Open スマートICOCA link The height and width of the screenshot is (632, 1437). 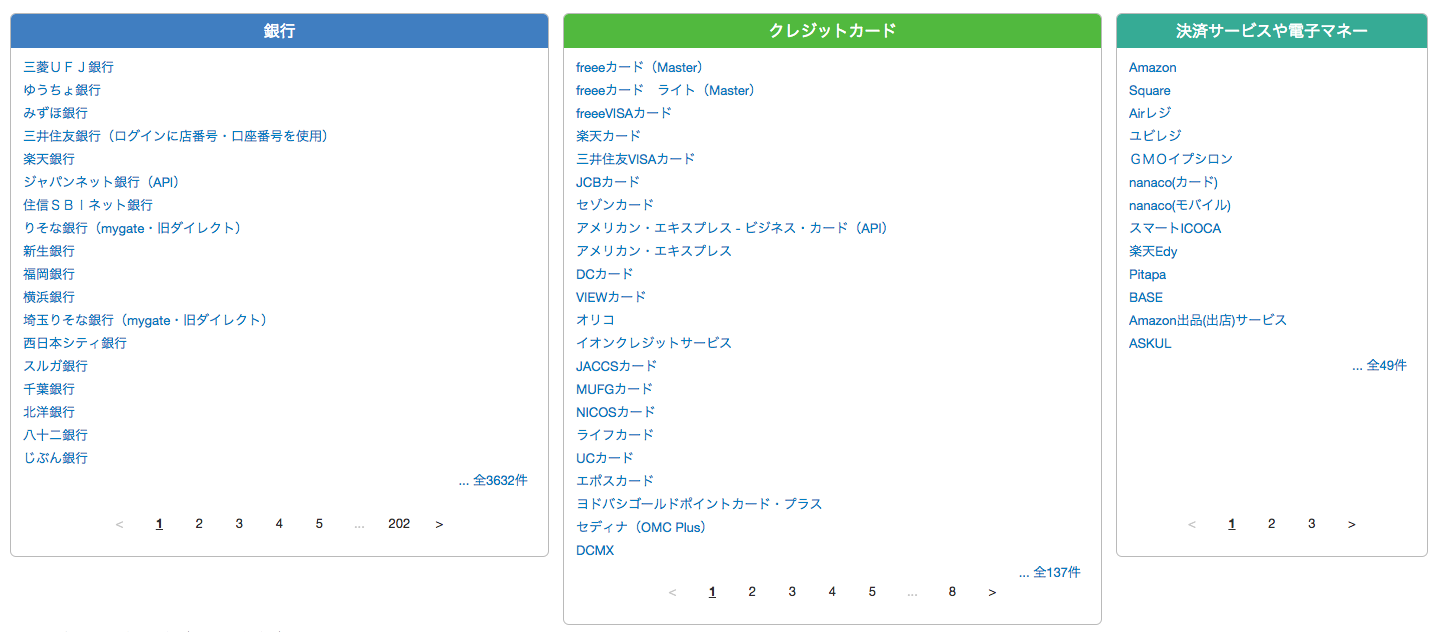(x=1175, y=228)
